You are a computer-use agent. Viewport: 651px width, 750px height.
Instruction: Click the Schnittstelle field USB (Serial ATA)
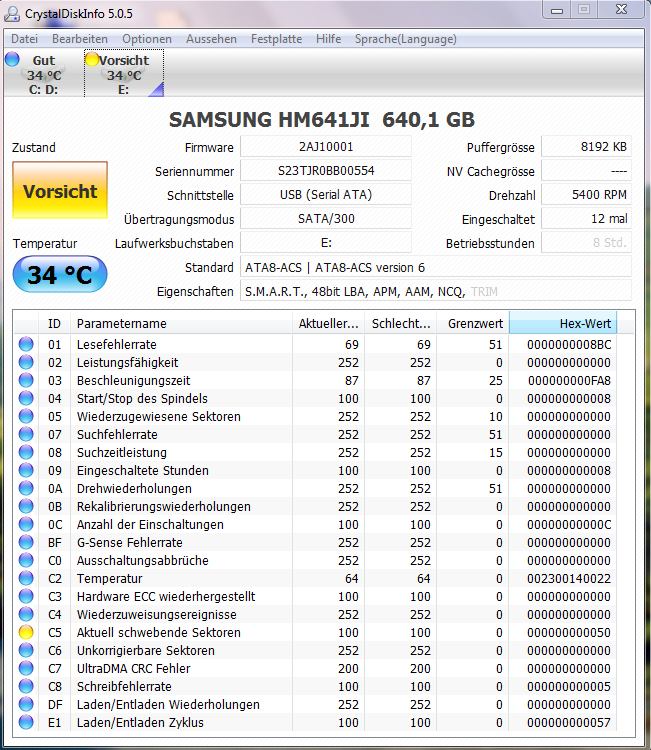[326, 195]
